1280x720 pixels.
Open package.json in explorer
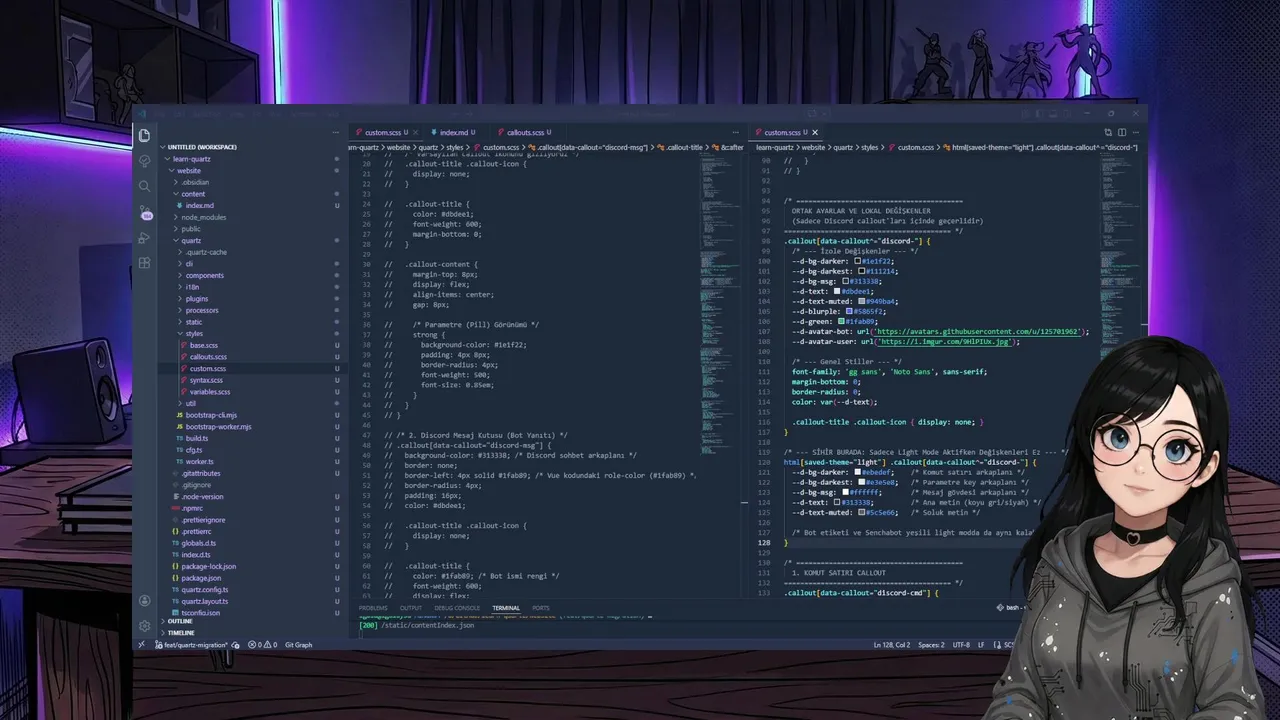click(201, 578)
